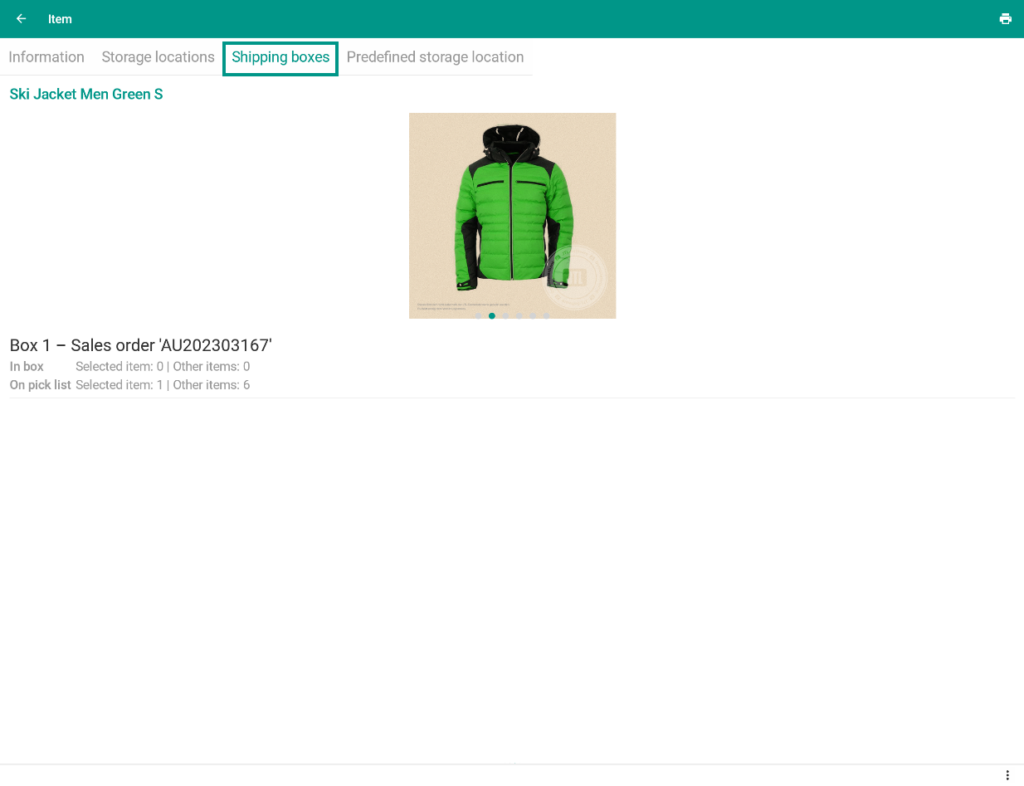Open the three-dot overflow menu at bottom
Viewport: 1024px width, 786px height.
point(1007,776)
